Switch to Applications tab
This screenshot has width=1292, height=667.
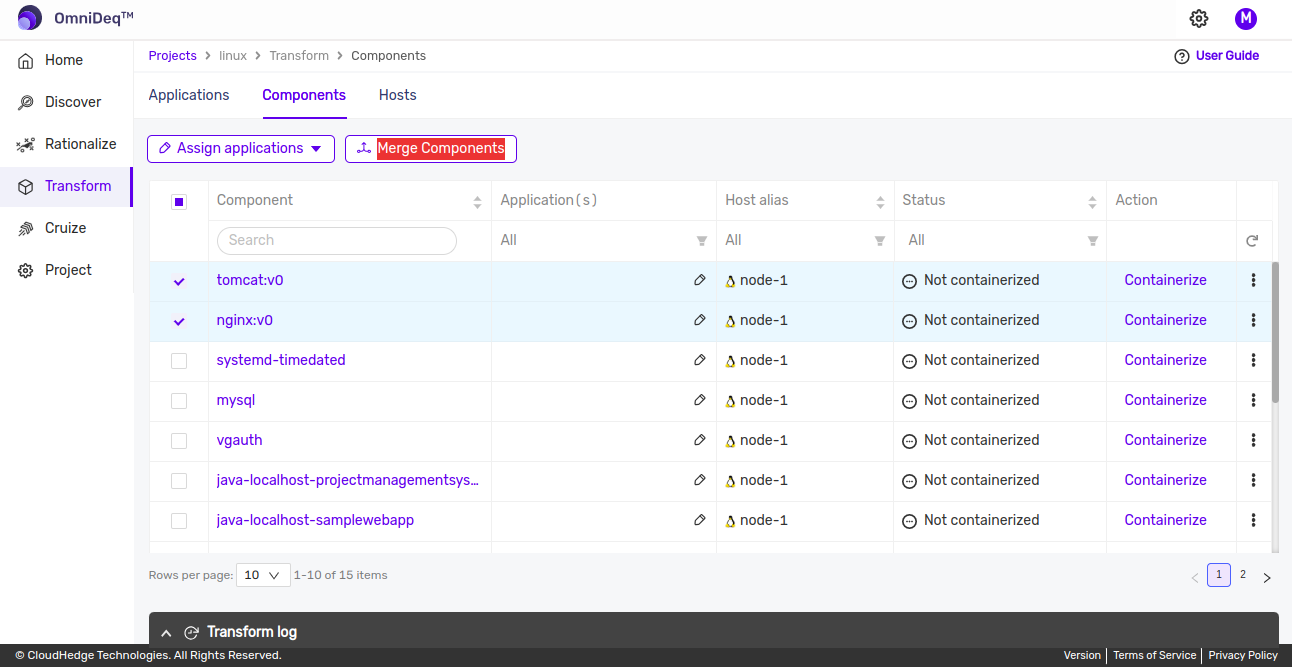tap(189, 95)
